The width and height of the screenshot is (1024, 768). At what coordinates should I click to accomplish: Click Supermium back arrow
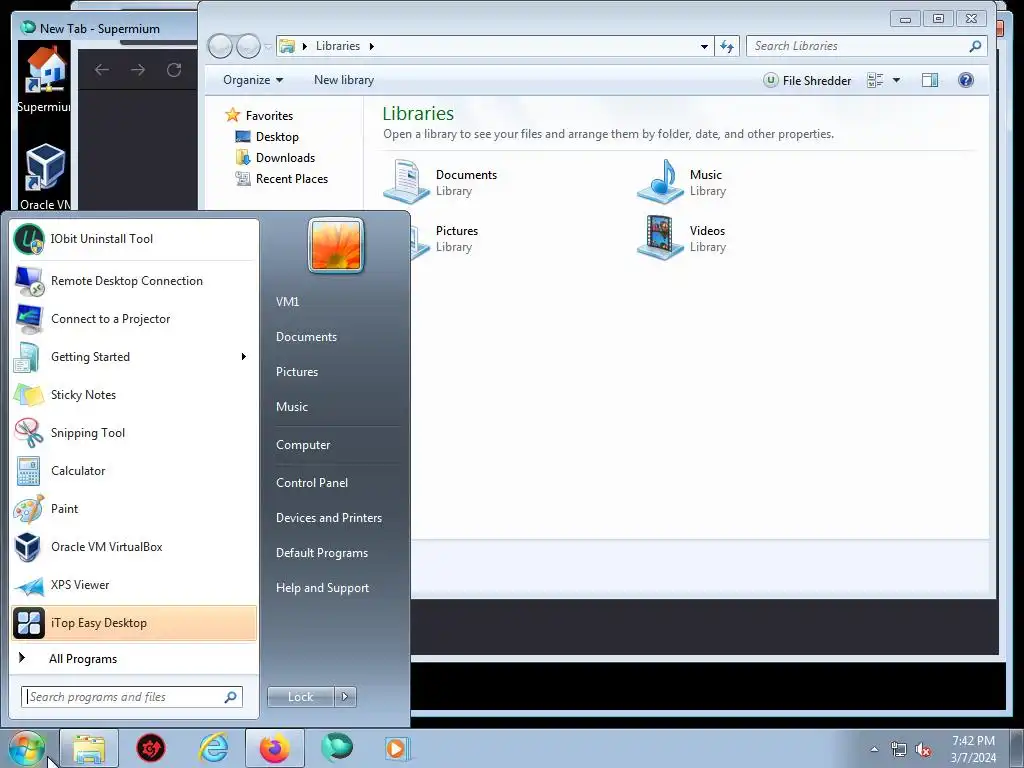pos(102,70)
